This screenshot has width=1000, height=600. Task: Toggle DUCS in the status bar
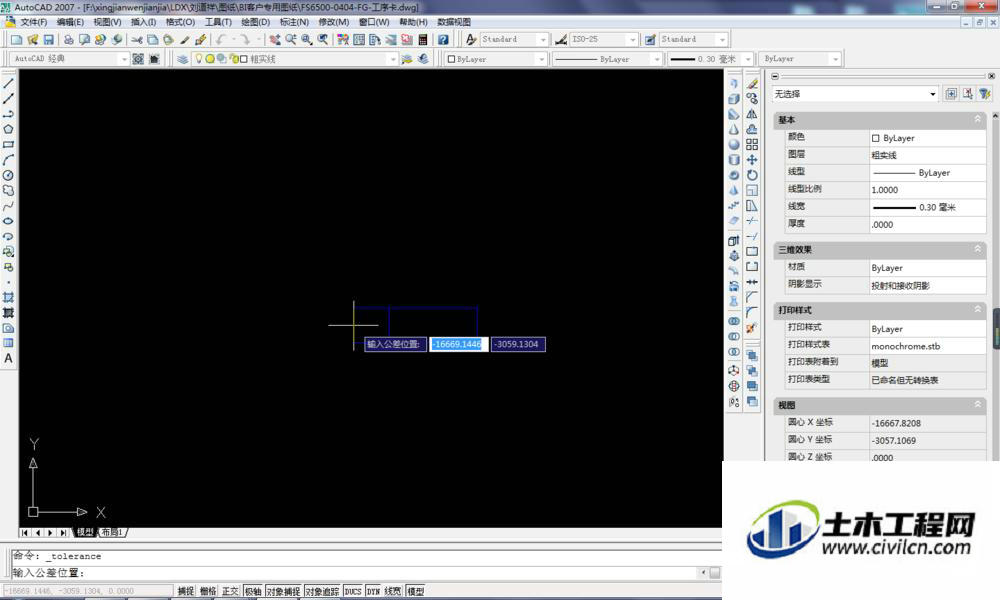point(353,592)
